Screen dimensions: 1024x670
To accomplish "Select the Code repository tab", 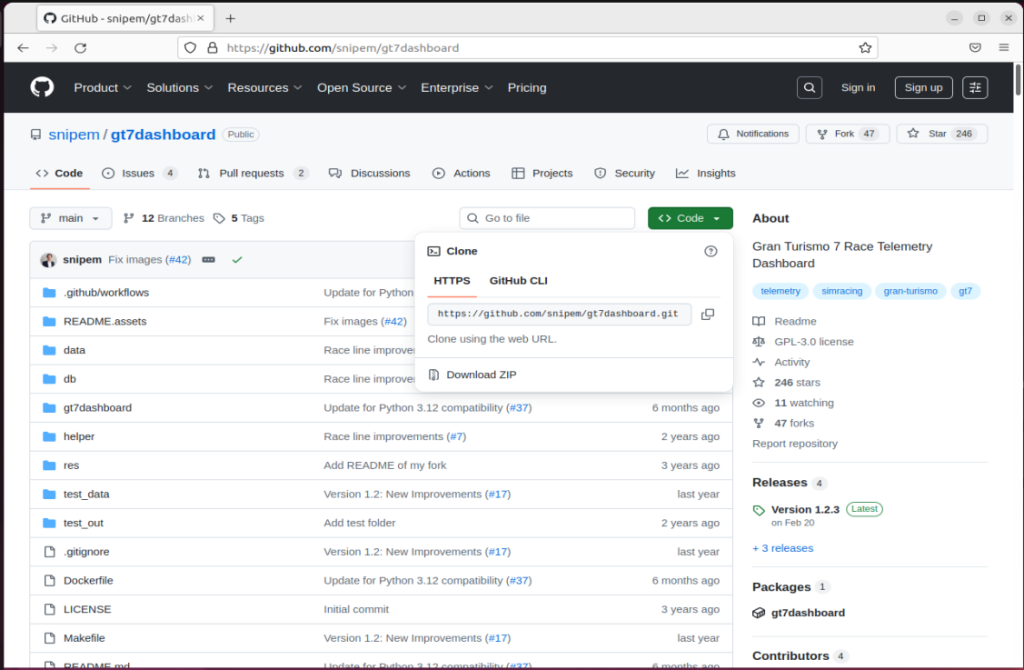I will 59,173.
